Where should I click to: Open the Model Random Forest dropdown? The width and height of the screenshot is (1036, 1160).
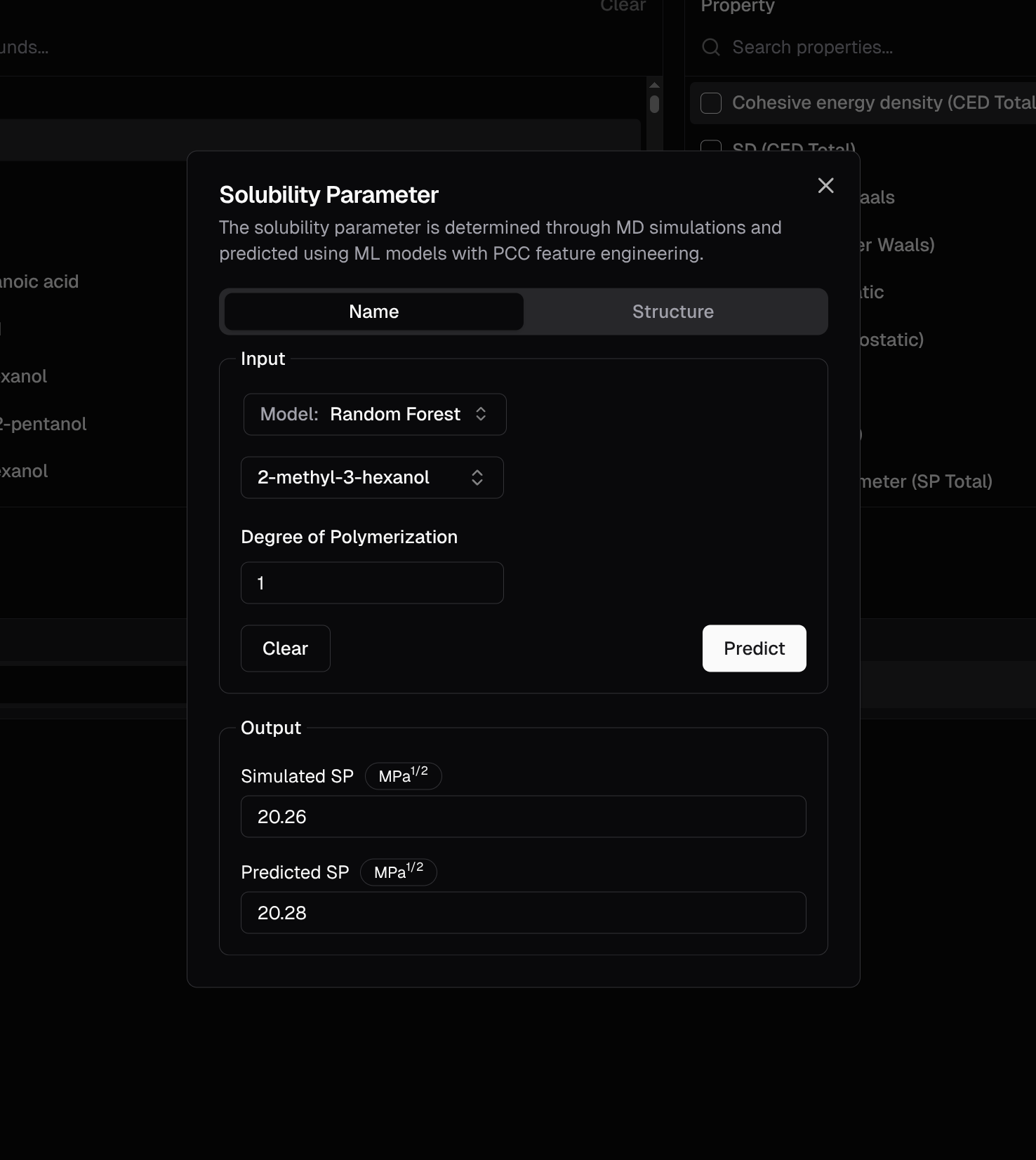pos(374,414)
